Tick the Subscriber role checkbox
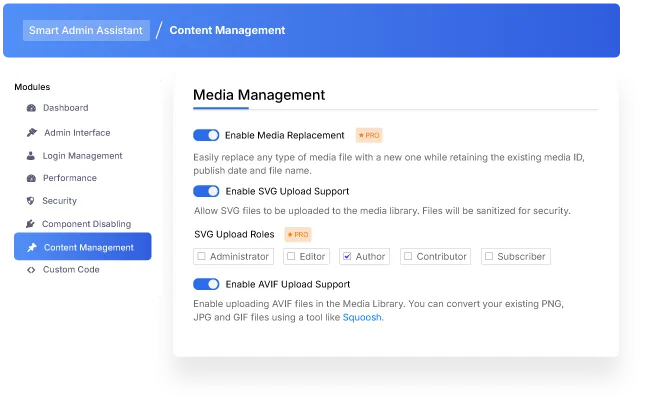Image resolution: width=657 pixels, height=417 pixels. point(488,257)
